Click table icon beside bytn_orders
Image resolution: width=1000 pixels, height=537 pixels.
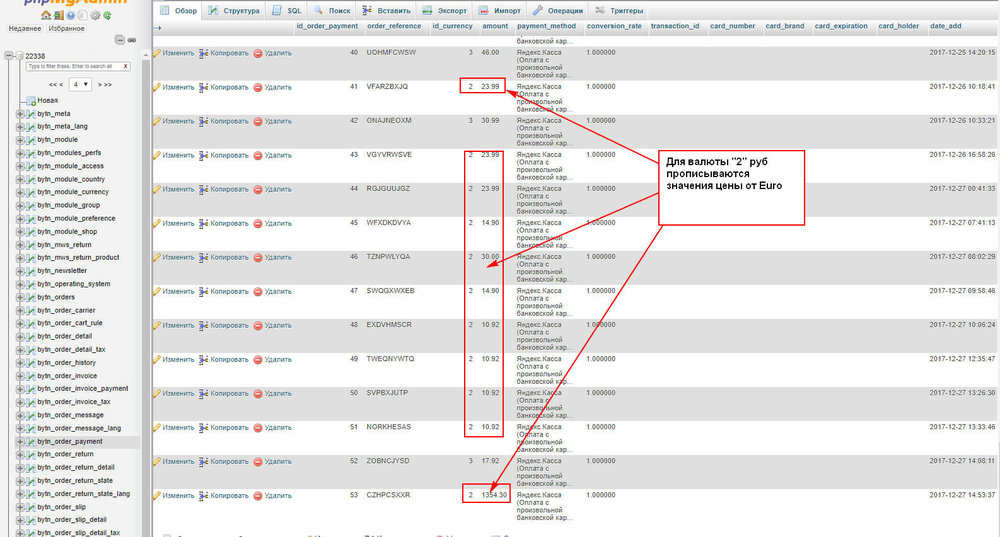(31, 297)
